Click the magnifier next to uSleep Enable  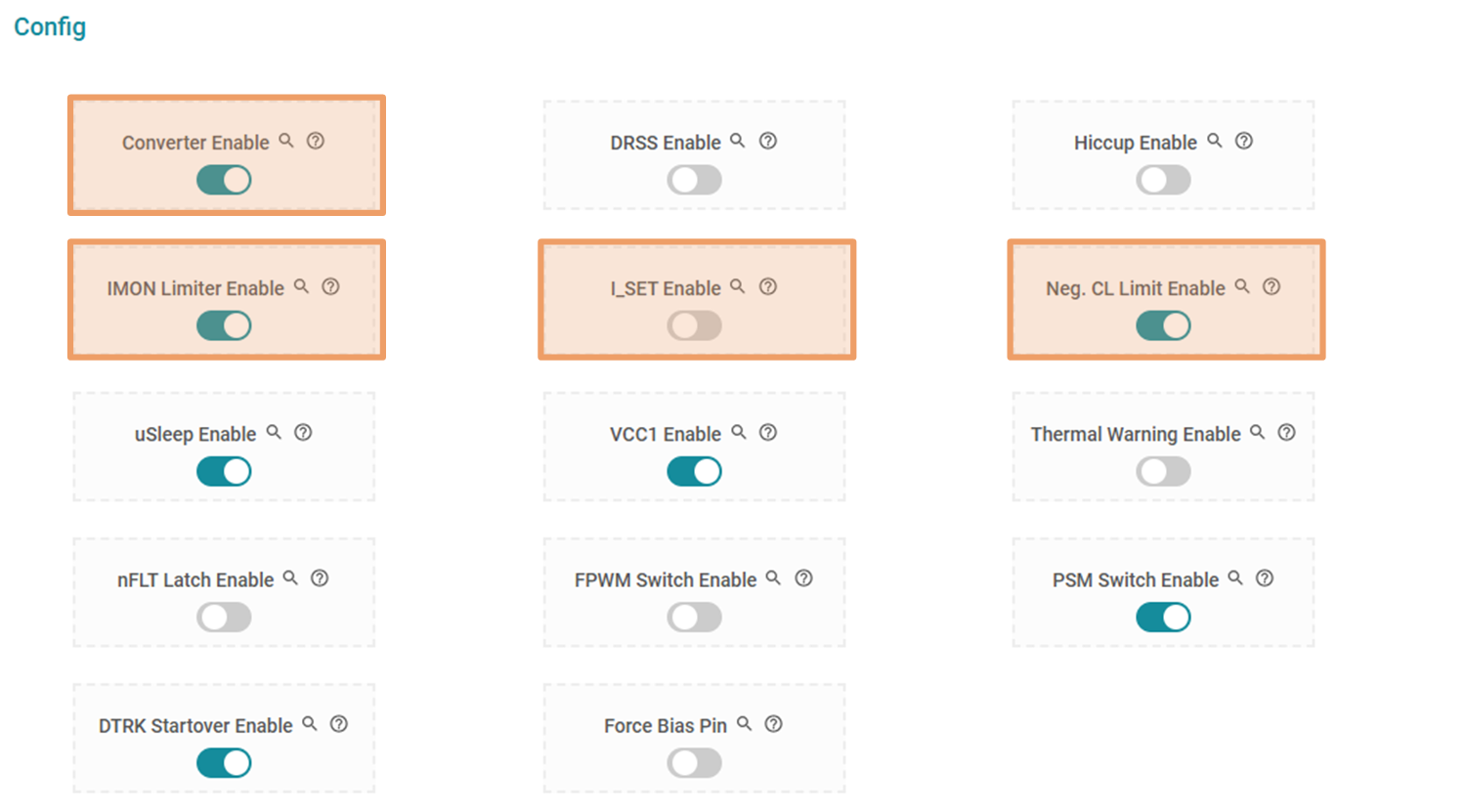pyautogui.click(x=275, y=432)
